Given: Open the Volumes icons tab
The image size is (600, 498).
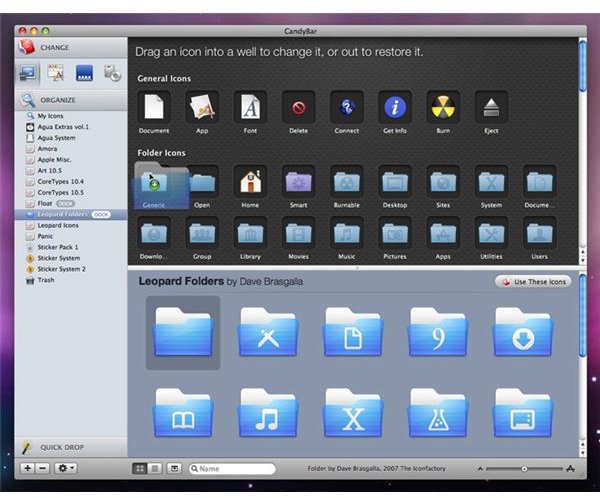Looking at the screenshot, I should coord(112,73).
